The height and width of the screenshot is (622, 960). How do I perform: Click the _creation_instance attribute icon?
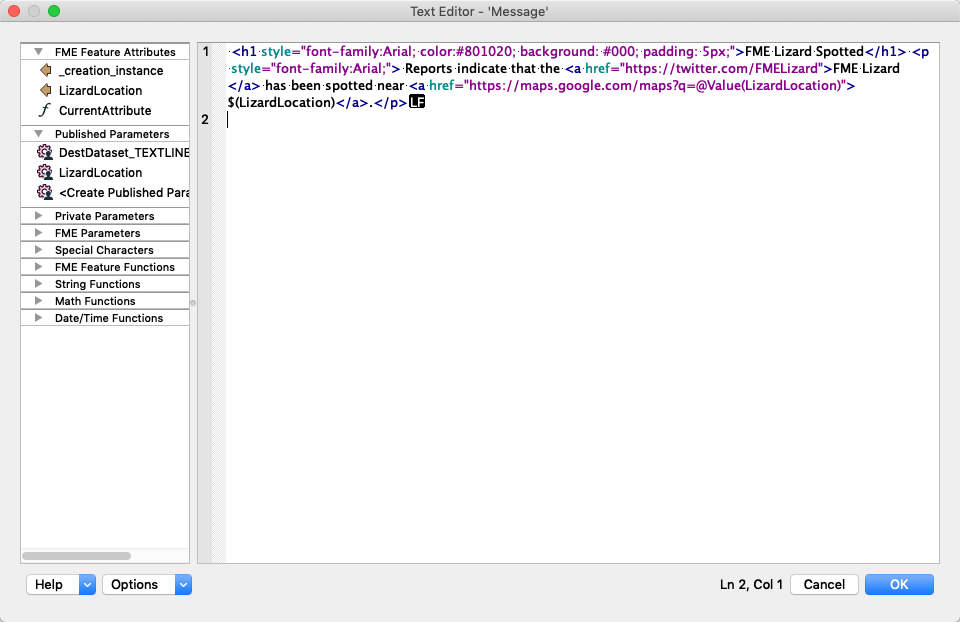point(45,70)
